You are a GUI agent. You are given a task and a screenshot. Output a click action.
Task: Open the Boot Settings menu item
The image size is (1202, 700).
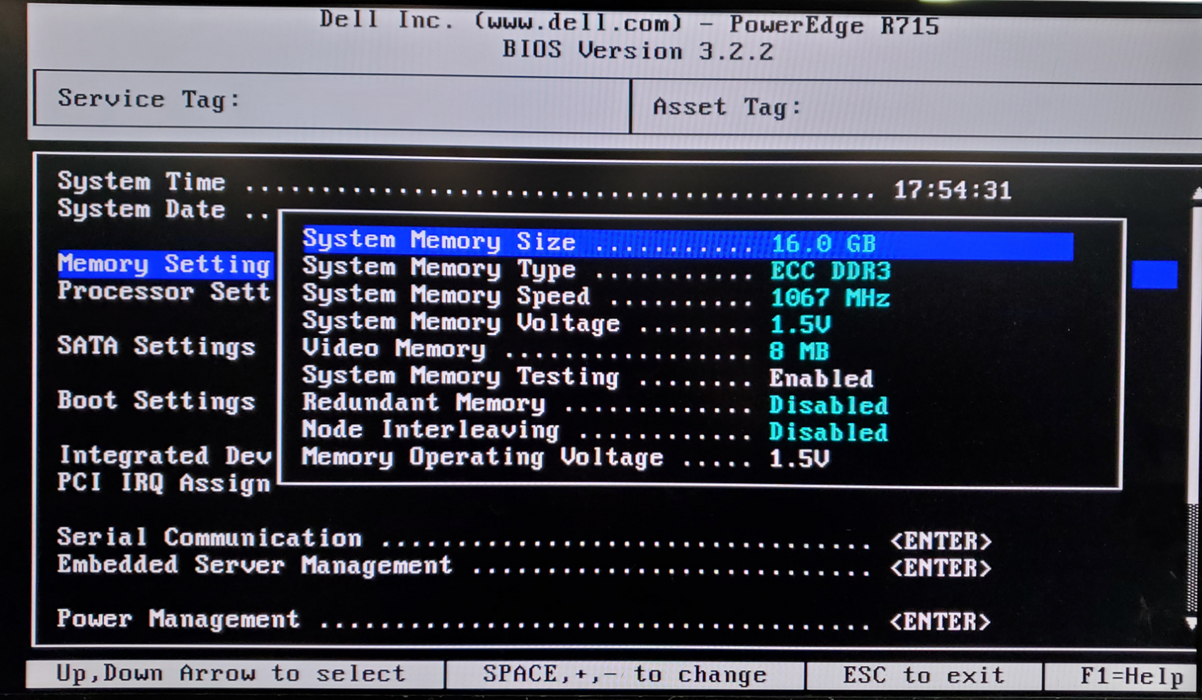(156, 401)
